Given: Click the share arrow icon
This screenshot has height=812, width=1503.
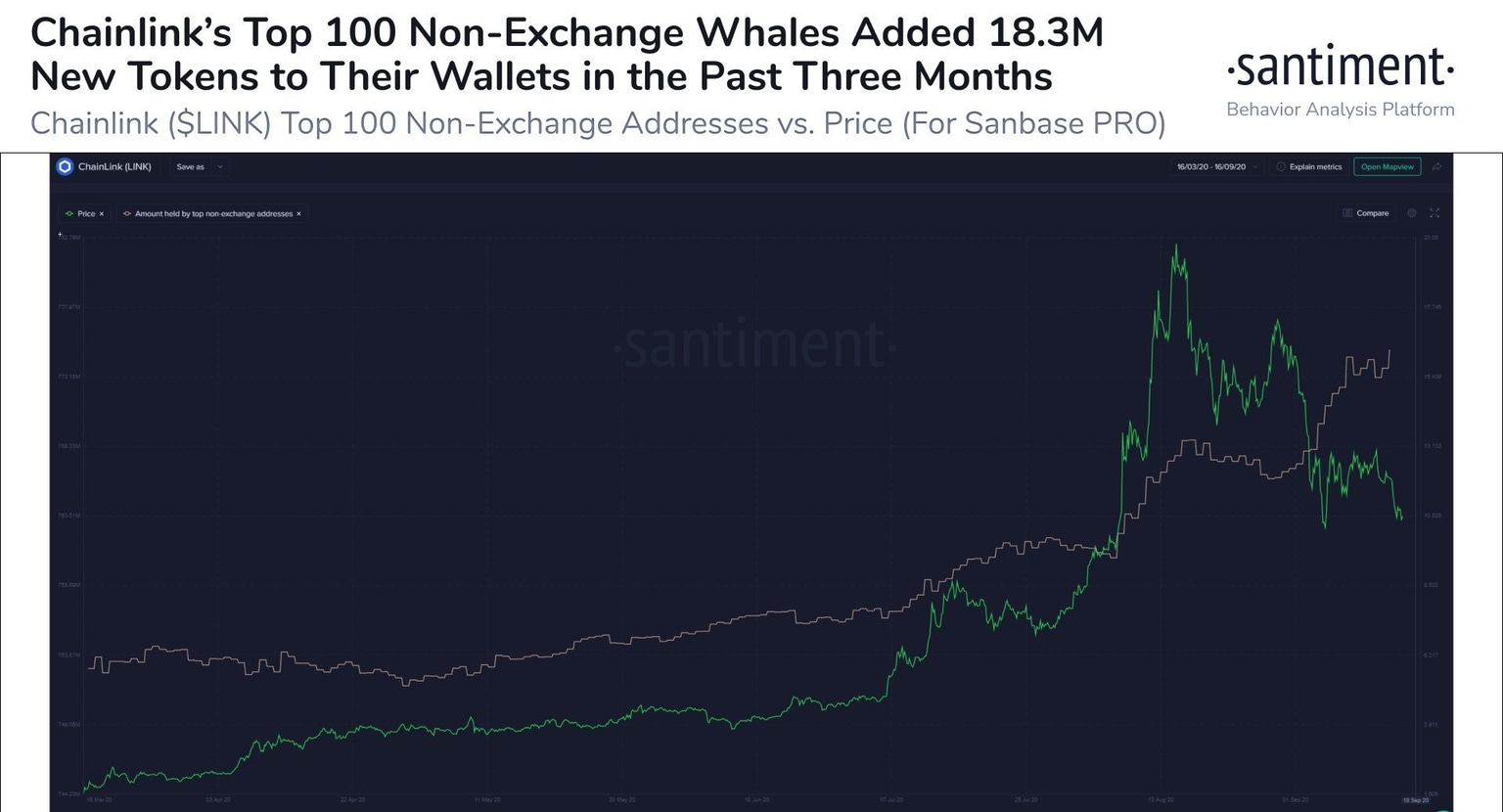Looking at the screenshot, I should pos(1437,167).
